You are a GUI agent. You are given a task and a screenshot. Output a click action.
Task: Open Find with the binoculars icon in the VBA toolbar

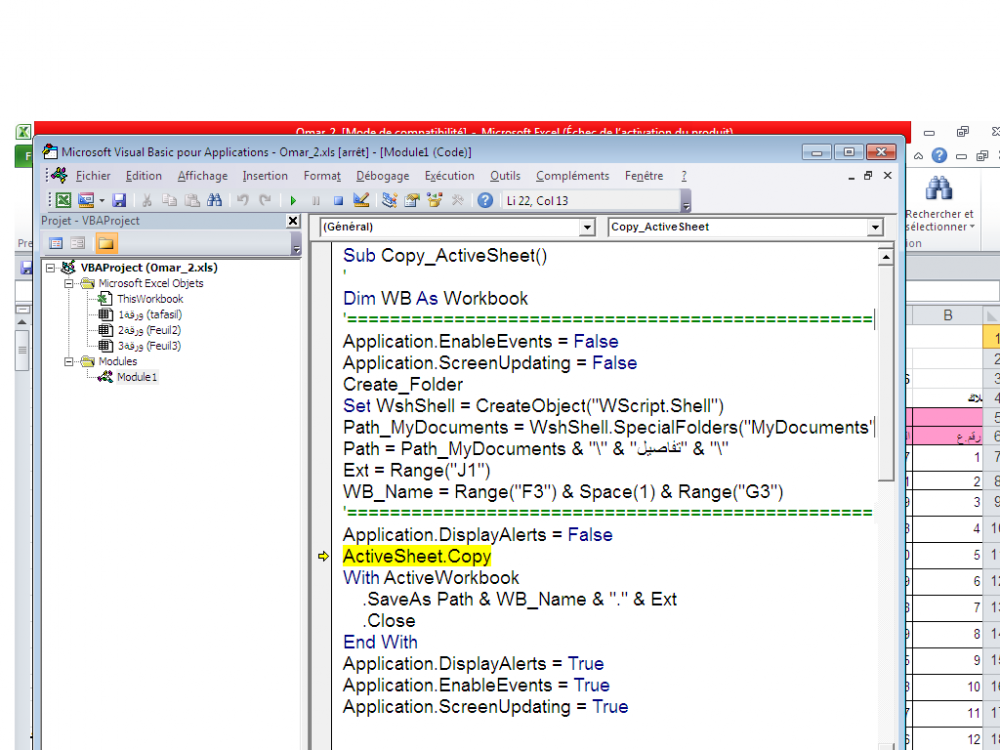click(x=214, y=200)
